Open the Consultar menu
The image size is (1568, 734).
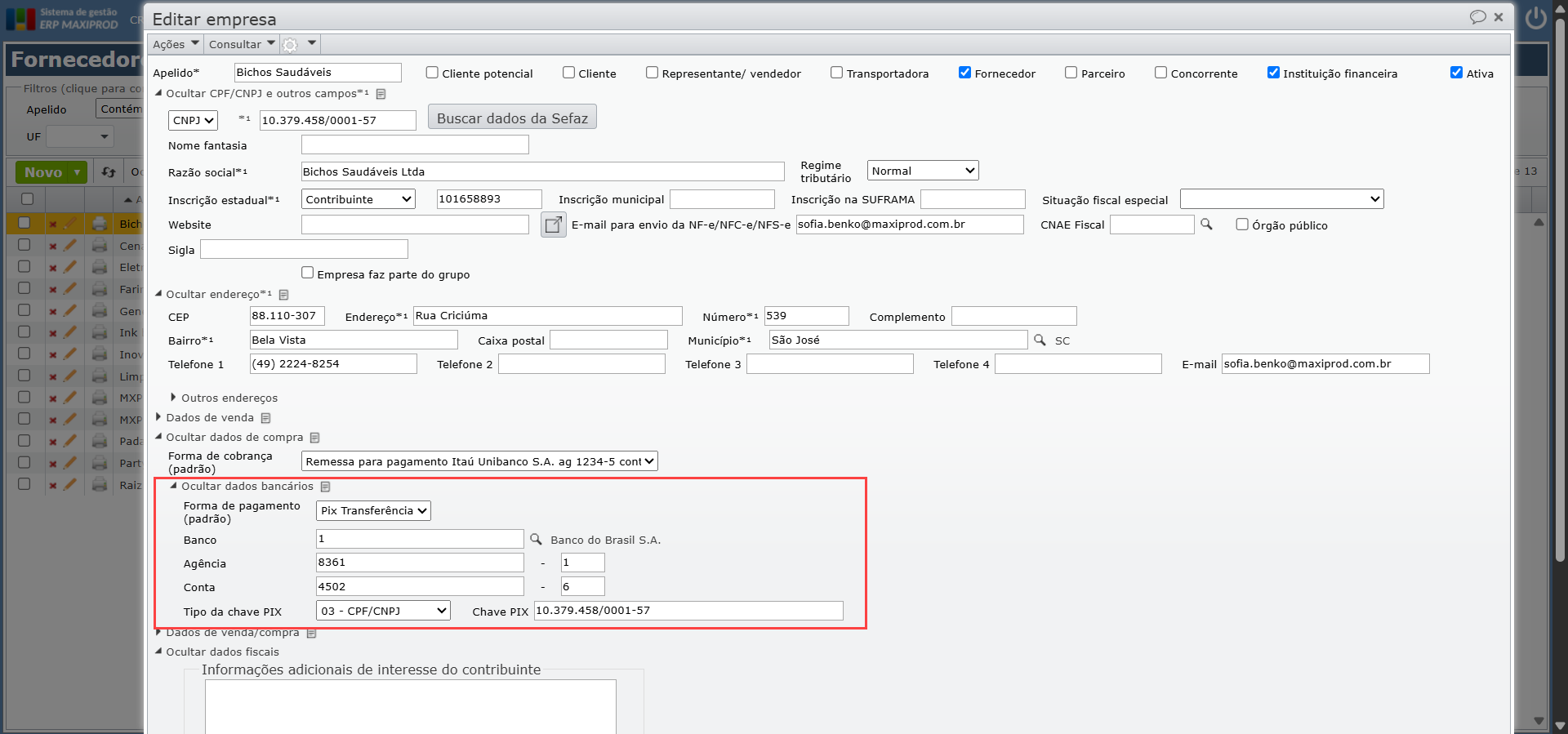(242, 44)
